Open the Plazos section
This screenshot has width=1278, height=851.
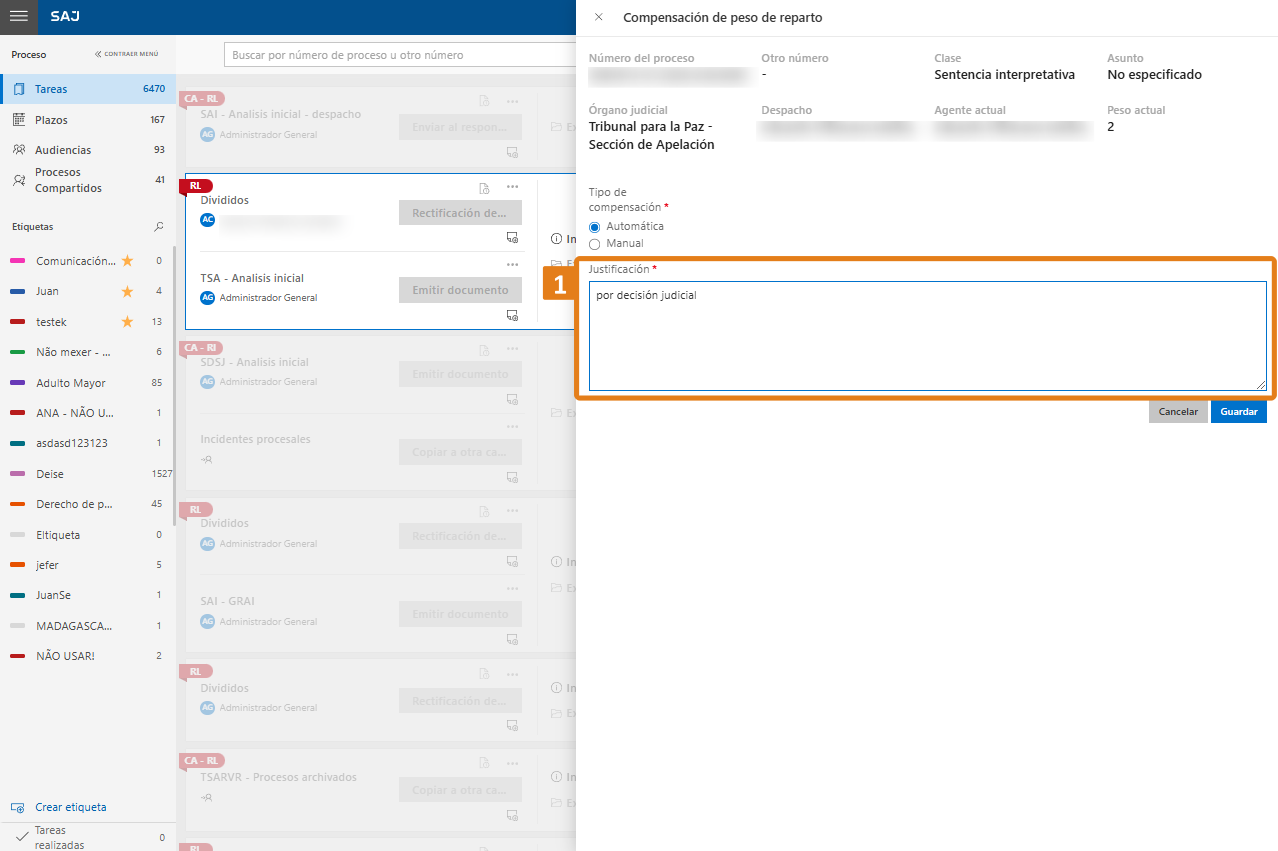pyautogui.click(x=51, y=120)
